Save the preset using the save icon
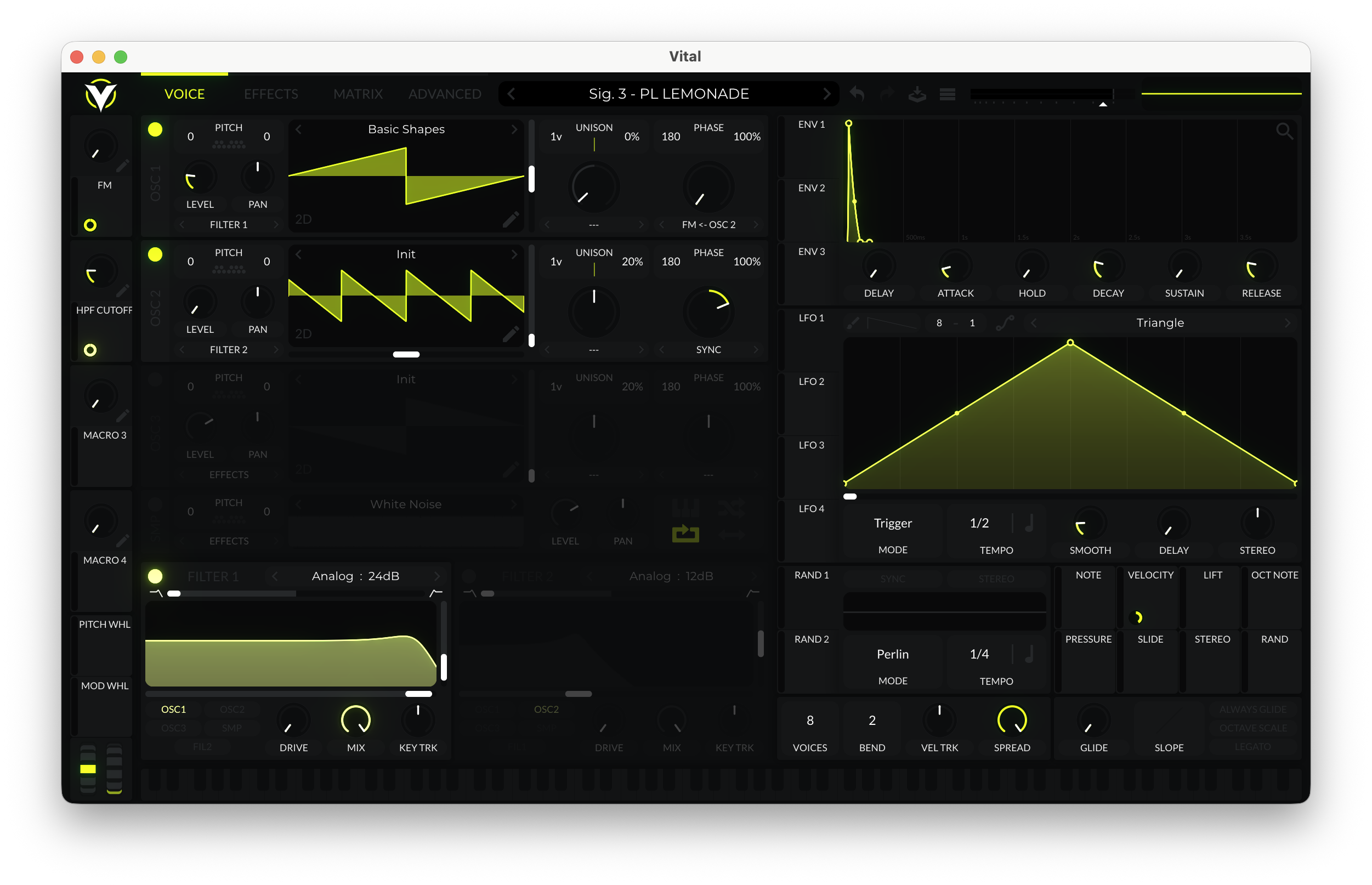Screen dimensions: 1372x885 pos(917,94)
